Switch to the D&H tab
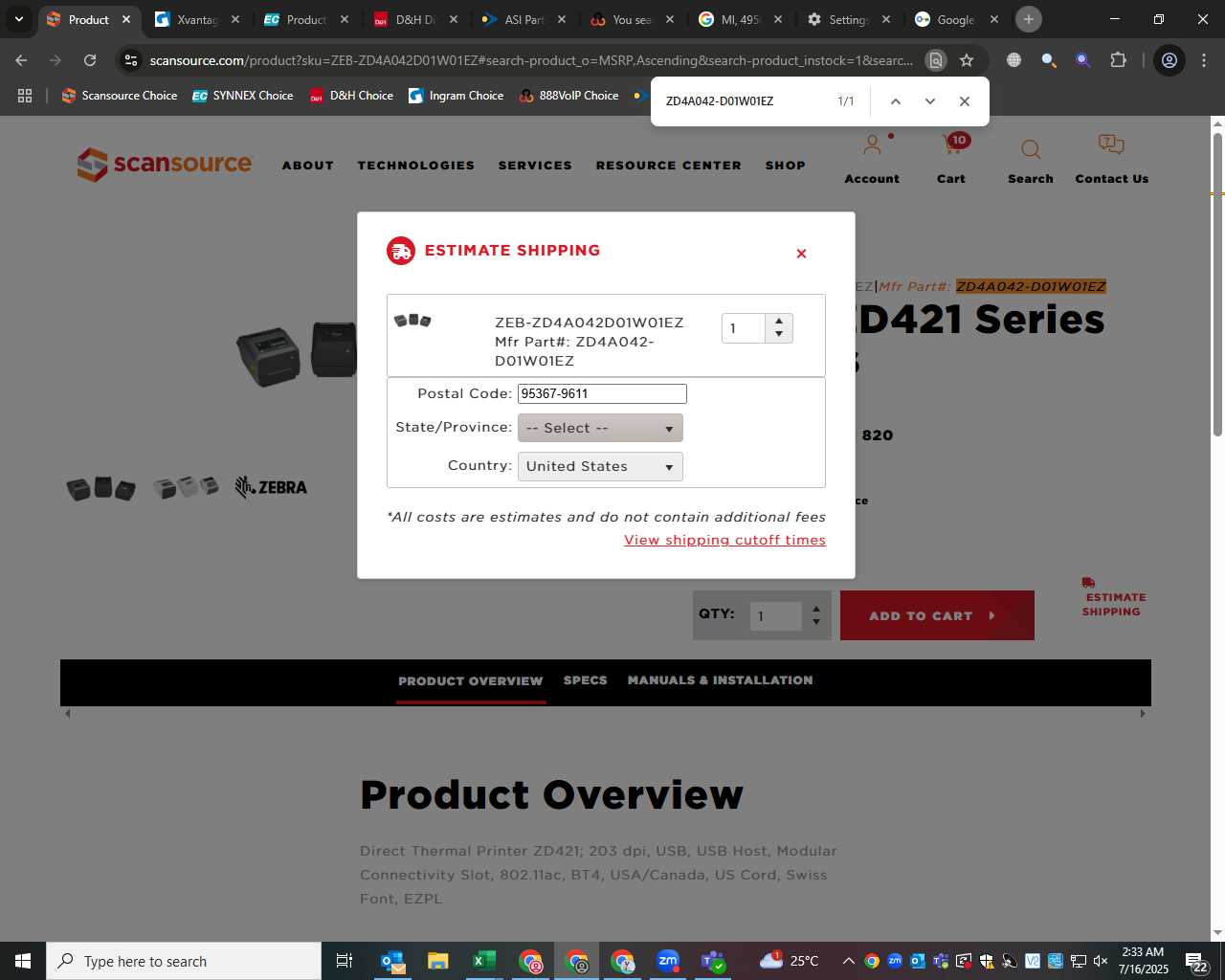The image size is (1225, 980). pyautogui.click(x=416, y=19)
